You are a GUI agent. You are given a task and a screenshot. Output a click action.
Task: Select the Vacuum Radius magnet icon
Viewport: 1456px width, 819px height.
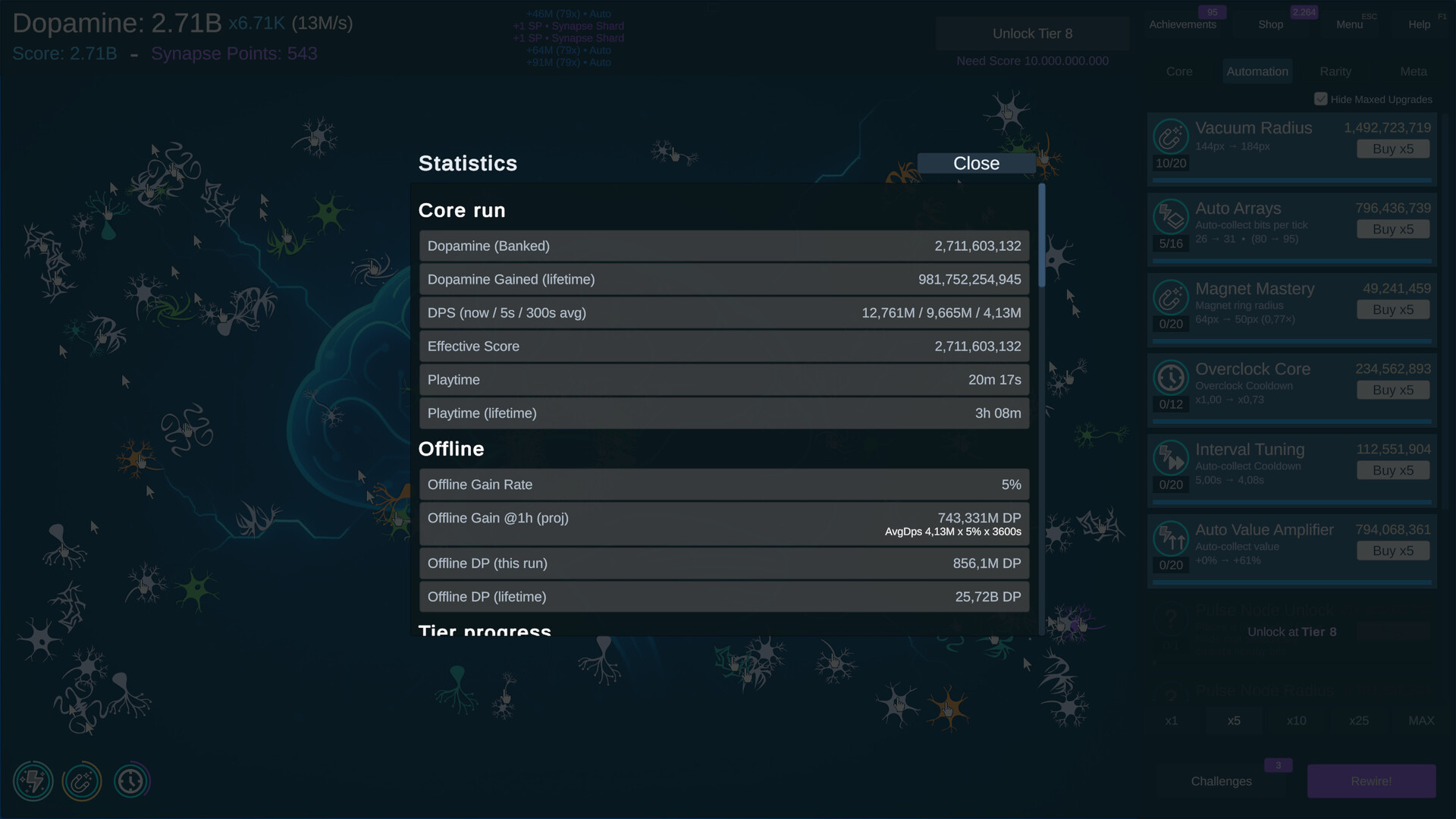(1170, 136)
